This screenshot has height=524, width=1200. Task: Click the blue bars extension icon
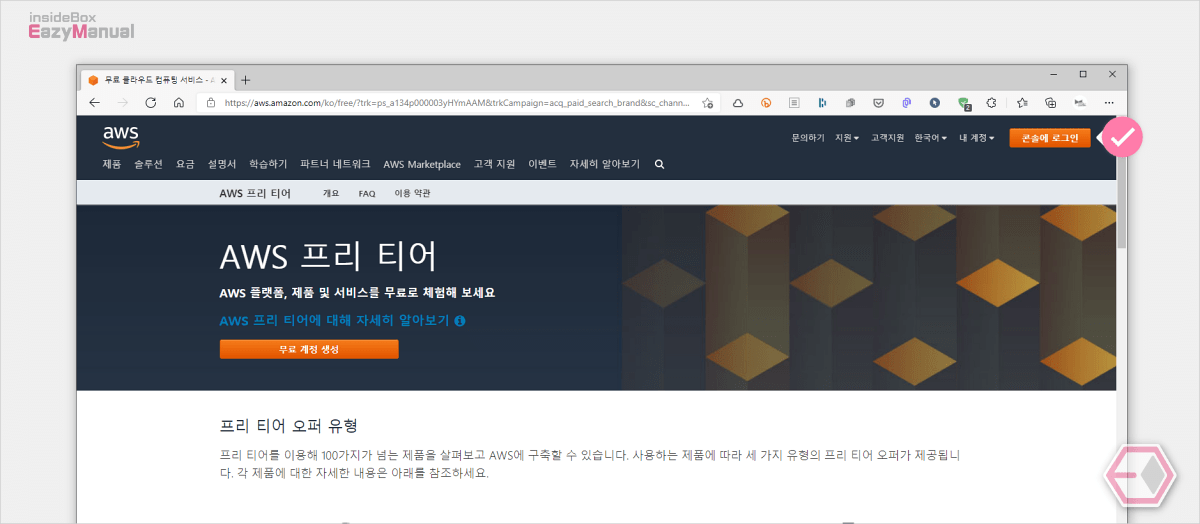[x=822, y=102]
